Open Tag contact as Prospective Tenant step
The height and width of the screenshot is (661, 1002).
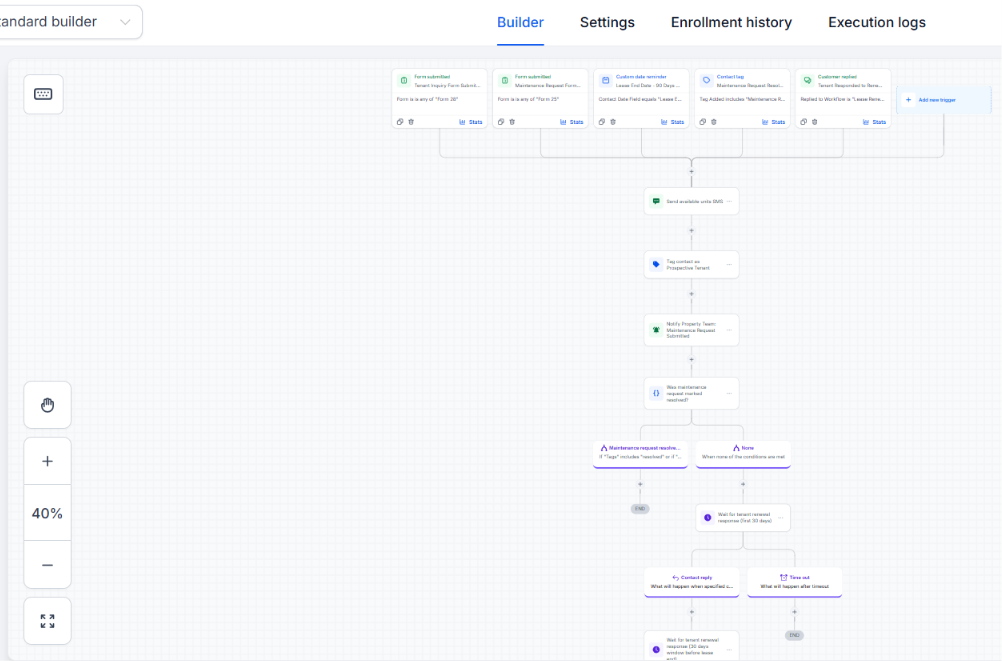click(691, 265)
